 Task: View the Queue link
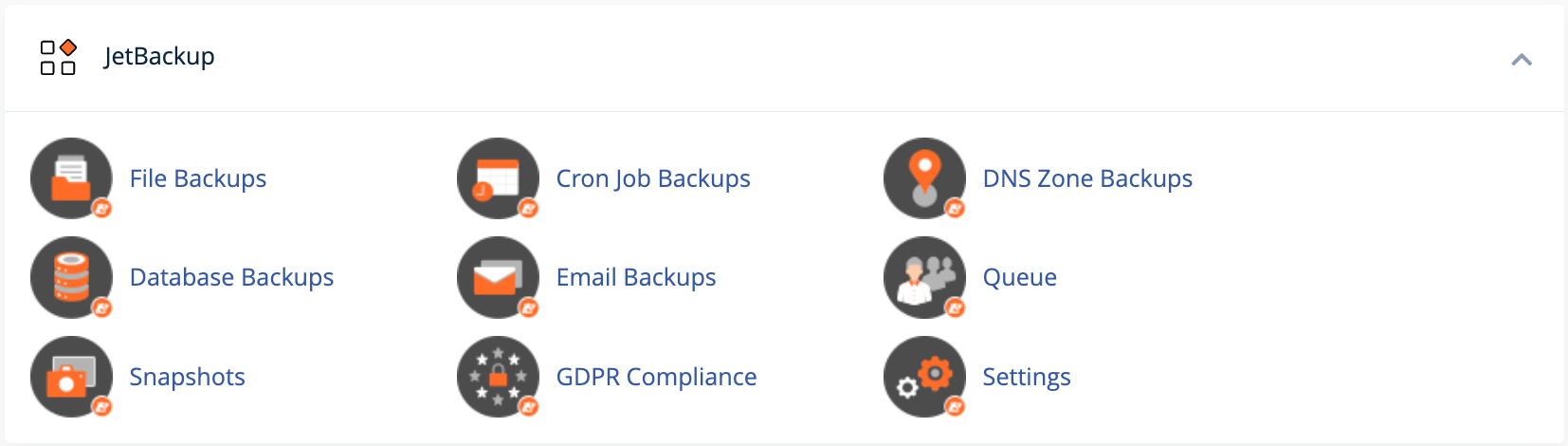pos(1020,277)
